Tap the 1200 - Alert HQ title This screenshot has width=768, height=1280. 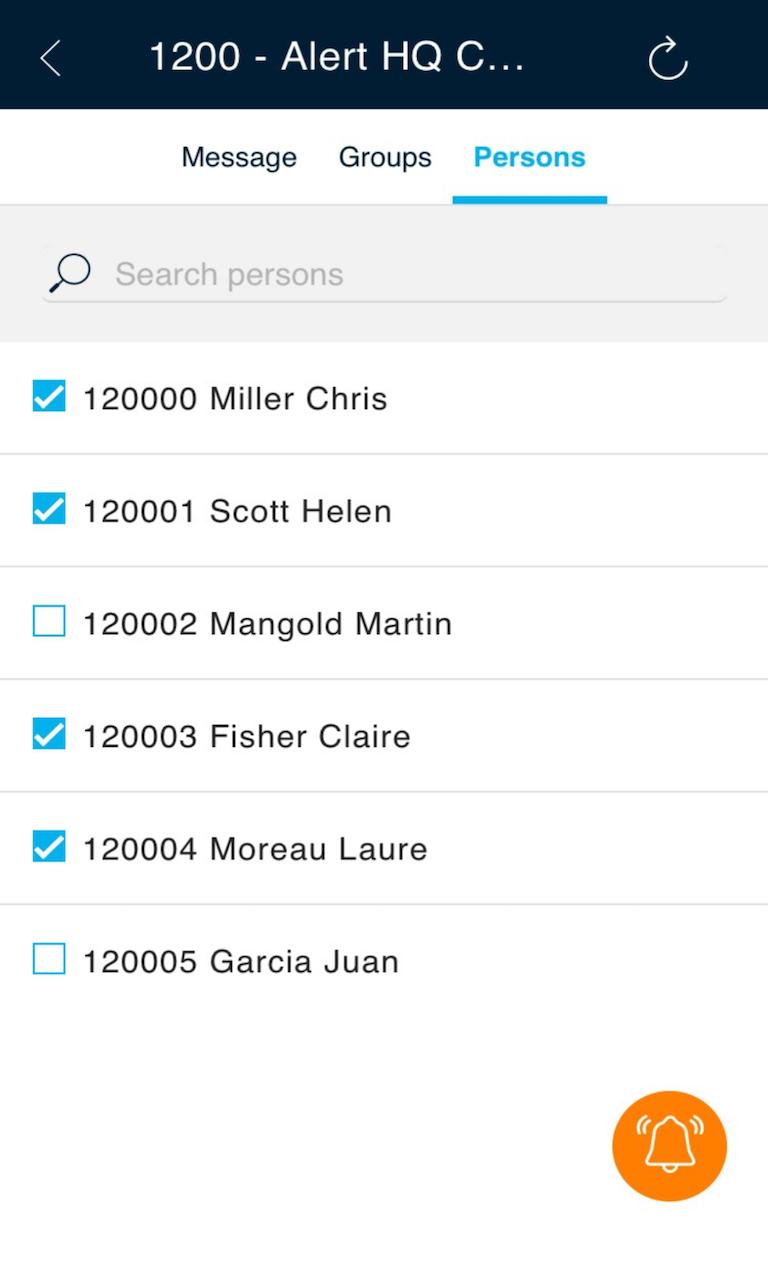pos(336,57)
